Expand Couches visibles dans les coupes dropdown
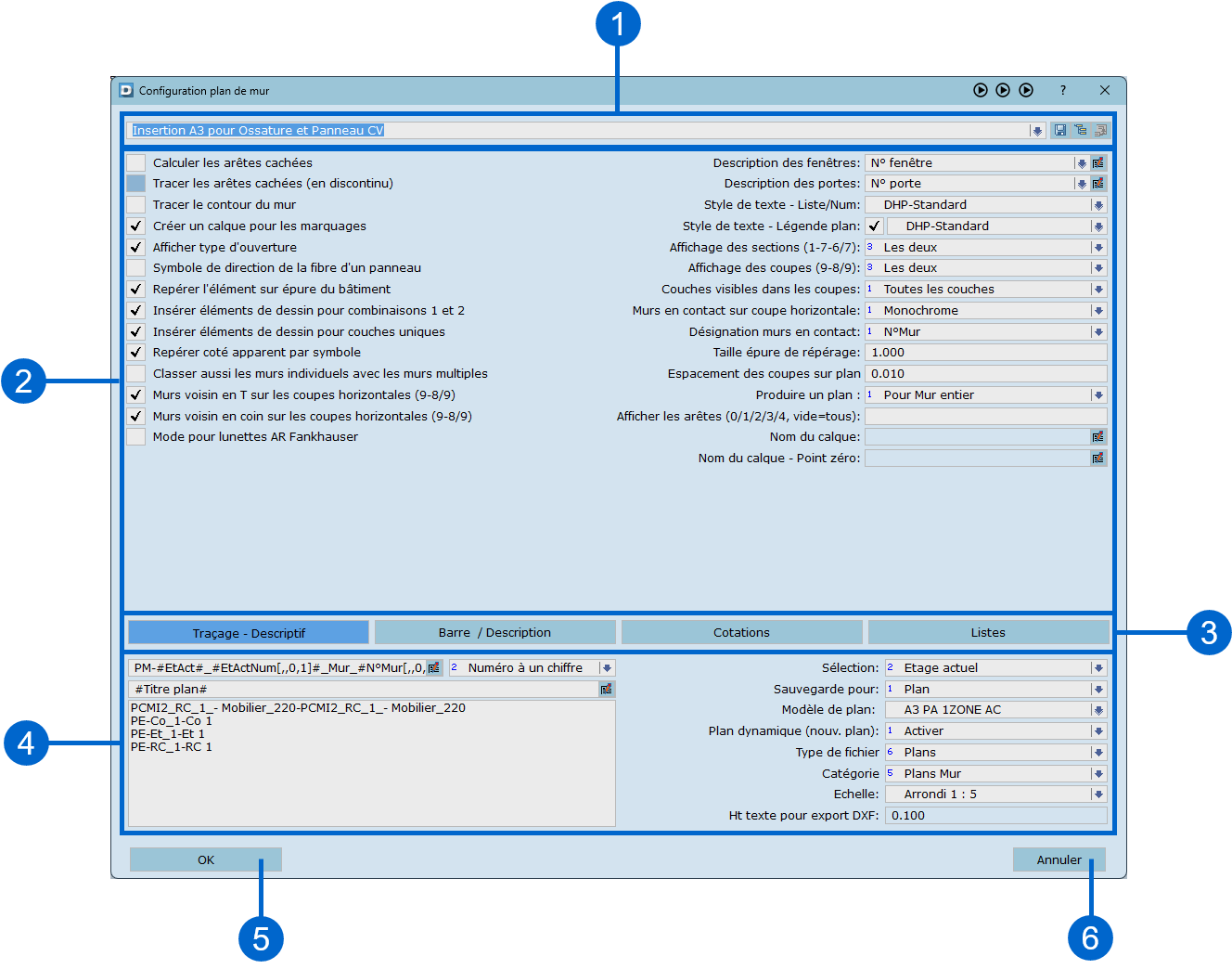1232x969 pixels. point(1098,290)
